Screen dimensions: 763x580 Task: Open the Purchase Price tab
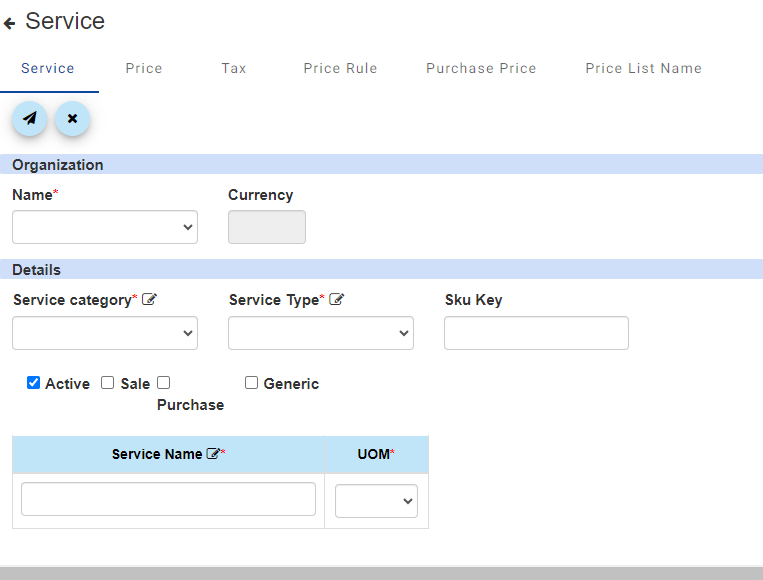click(481, 68)
